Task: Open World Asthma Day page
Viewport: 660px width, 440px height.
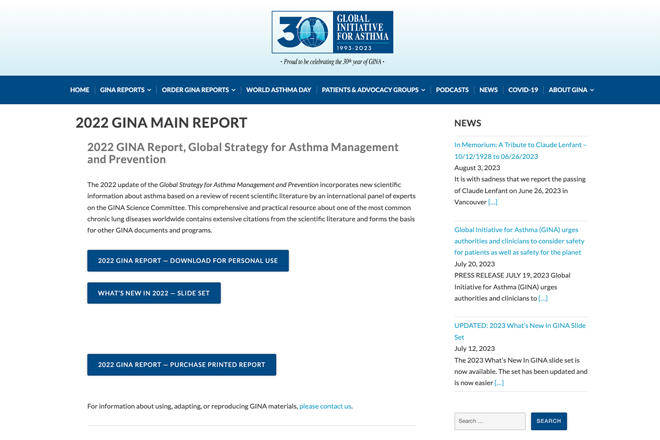Action: click(x=279, y=90)
